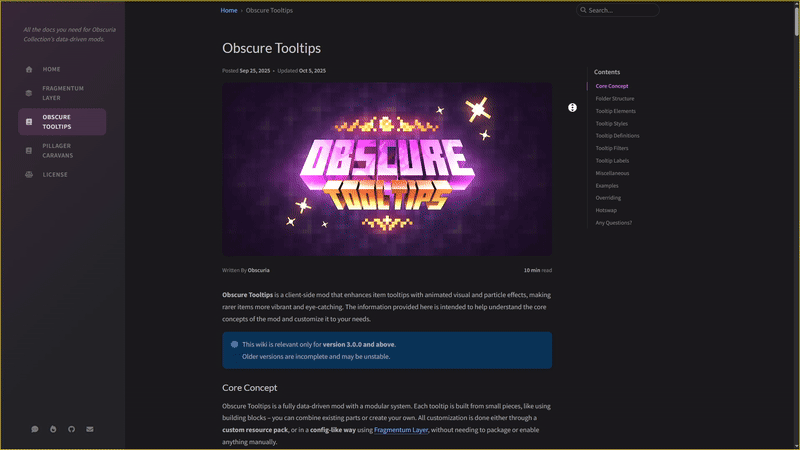800x450 pixels.
Task: Jump to Folder Structure in the contents
Action: click(614, 99)
